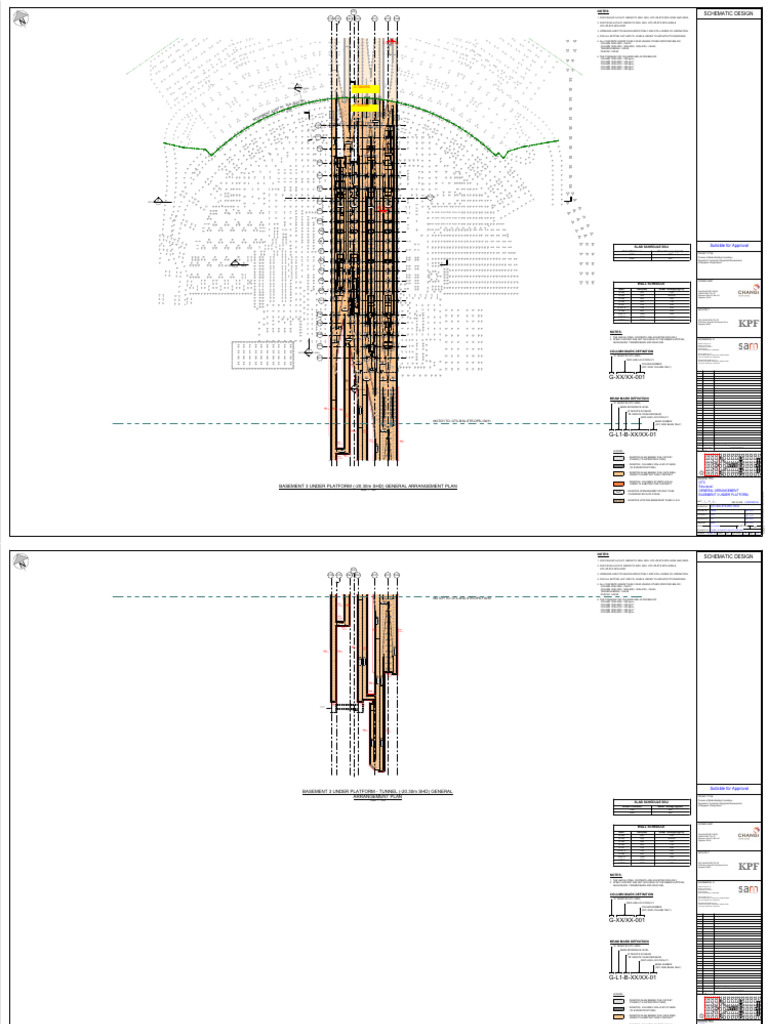The width and height of the screenshot is (768, 1024).
Task: Select the wall schedule table on second sheet
Action: (652, 846)
